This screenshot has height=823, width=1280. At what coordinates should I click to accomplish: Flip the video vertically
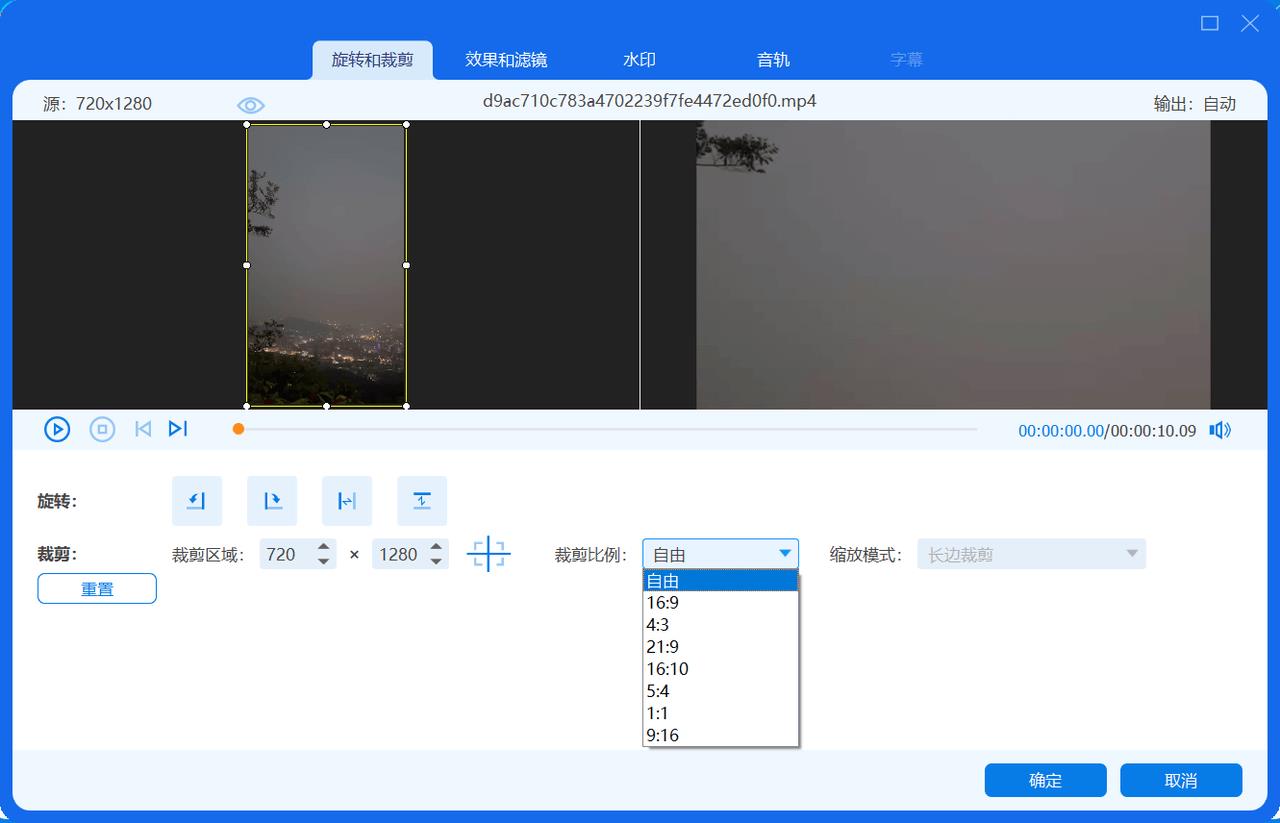(422, 501)
